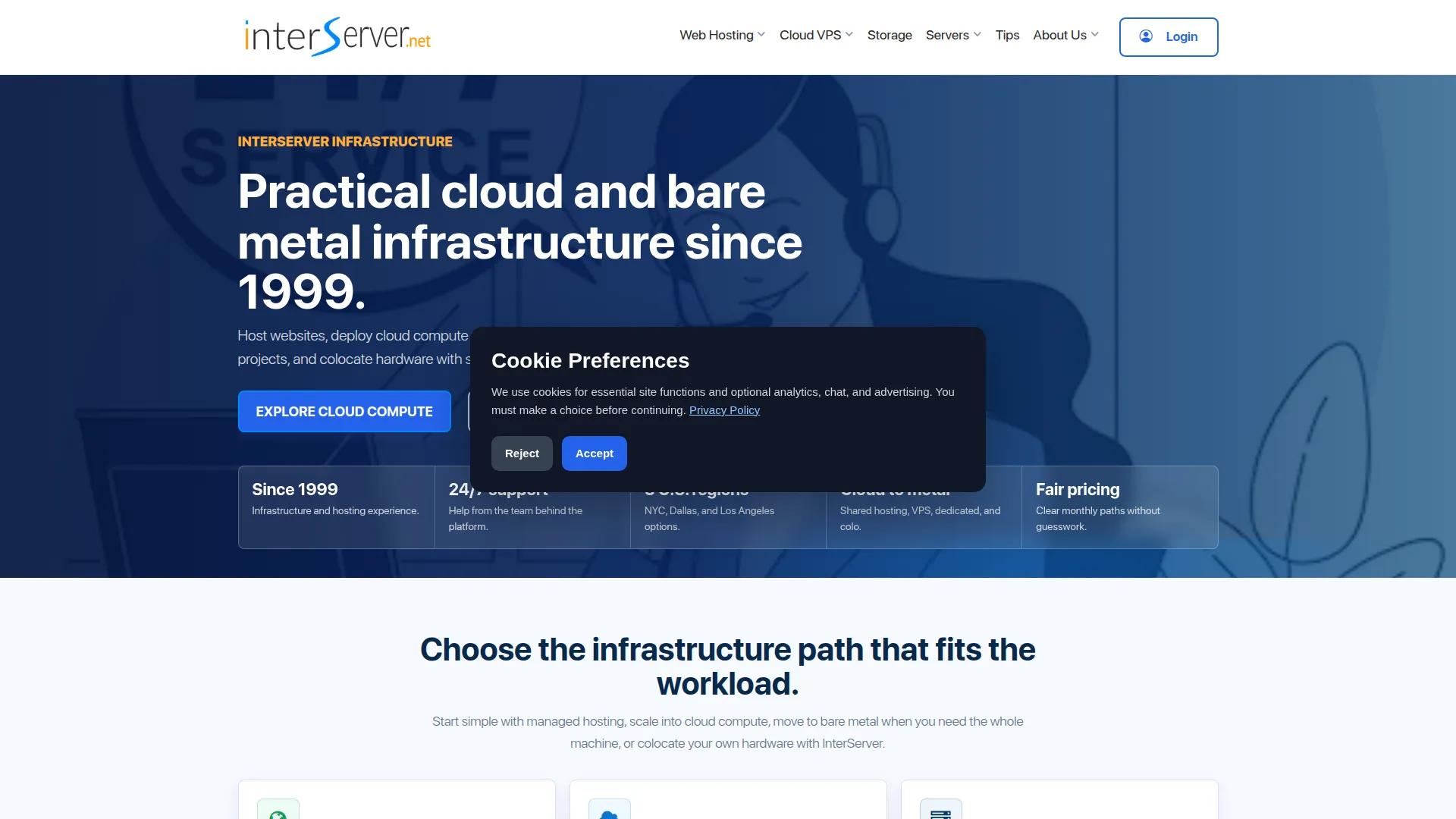Click the 'Fair pricing' stat heading
The width and height of the screenshot is (1456, 819).
pyautogui.click(x=1078, y=489)
